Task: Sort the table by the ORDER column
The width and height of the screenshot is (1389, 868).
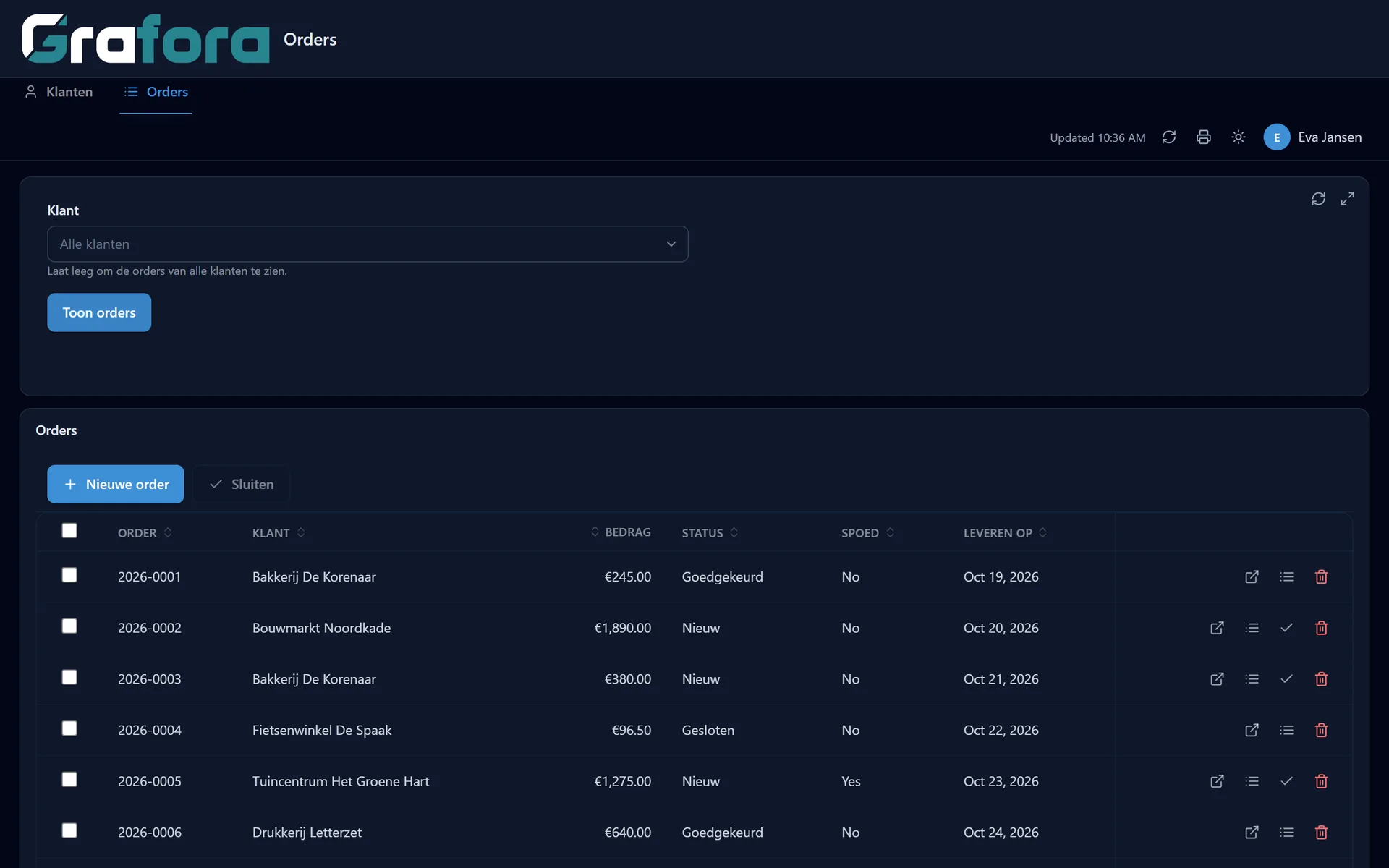Action: tap(145, 532)
